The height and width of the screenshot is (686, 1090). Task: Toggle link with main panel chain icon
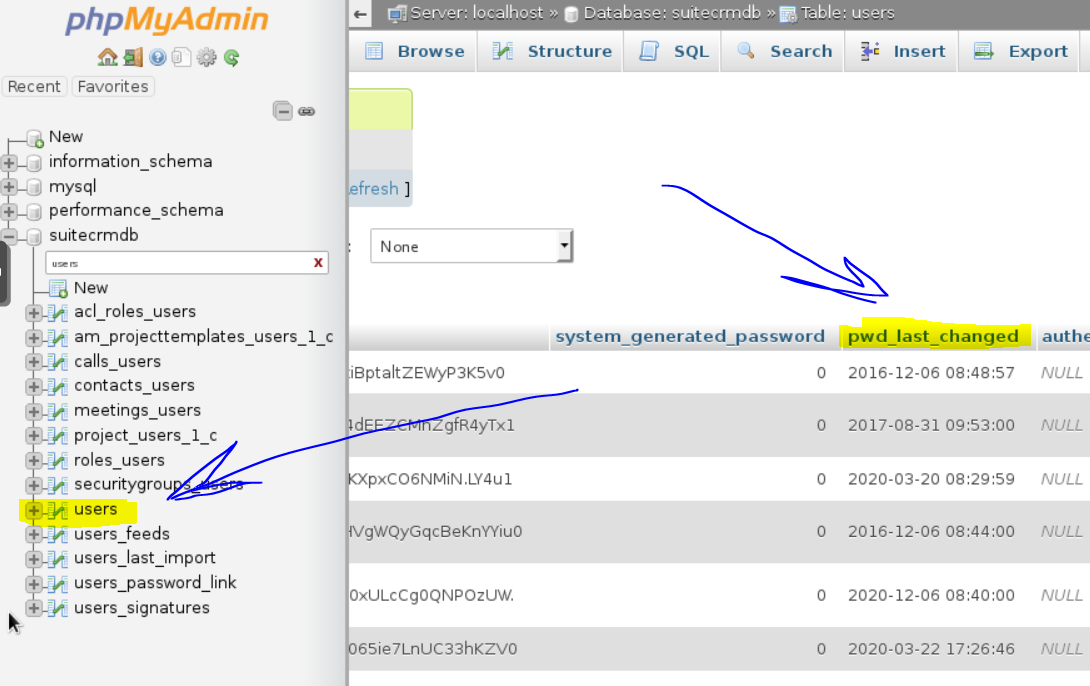tap(307, 111)
